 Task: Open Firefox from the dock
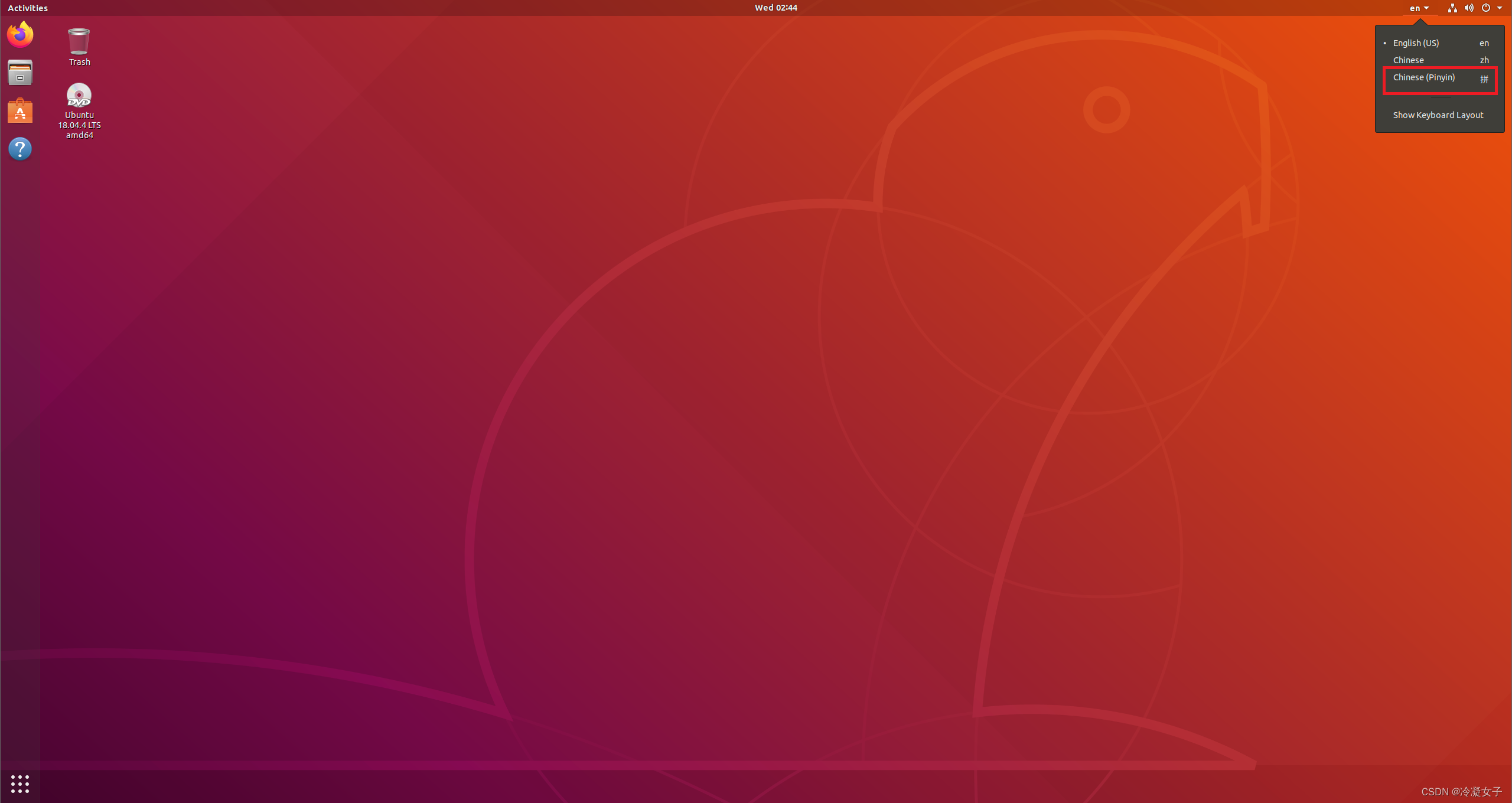click(19, 34)
